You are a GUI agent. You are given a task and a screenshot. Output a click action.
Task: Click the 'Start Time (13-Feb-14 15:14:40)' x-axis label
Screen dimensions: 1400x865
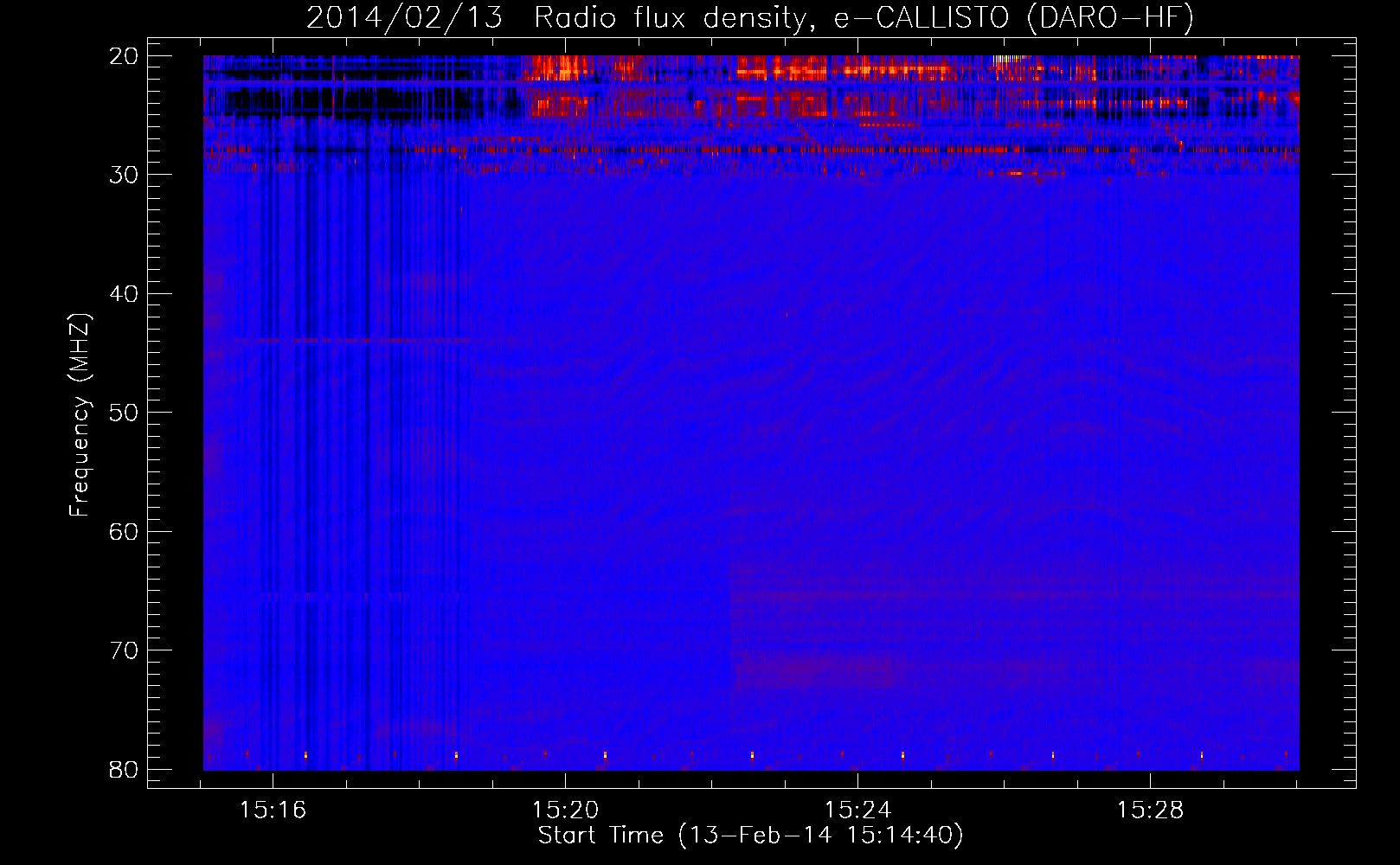click(750, 836)
